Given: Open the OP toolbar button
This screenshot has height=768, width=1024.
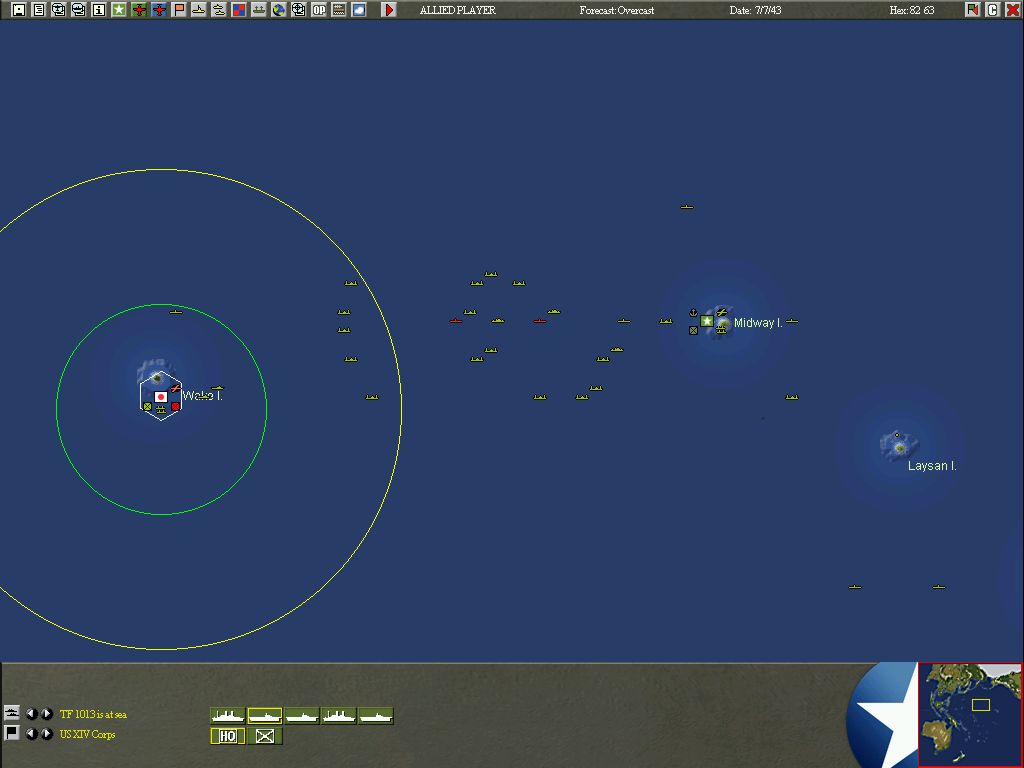Looking at the screenshot, I should point(319,10).
